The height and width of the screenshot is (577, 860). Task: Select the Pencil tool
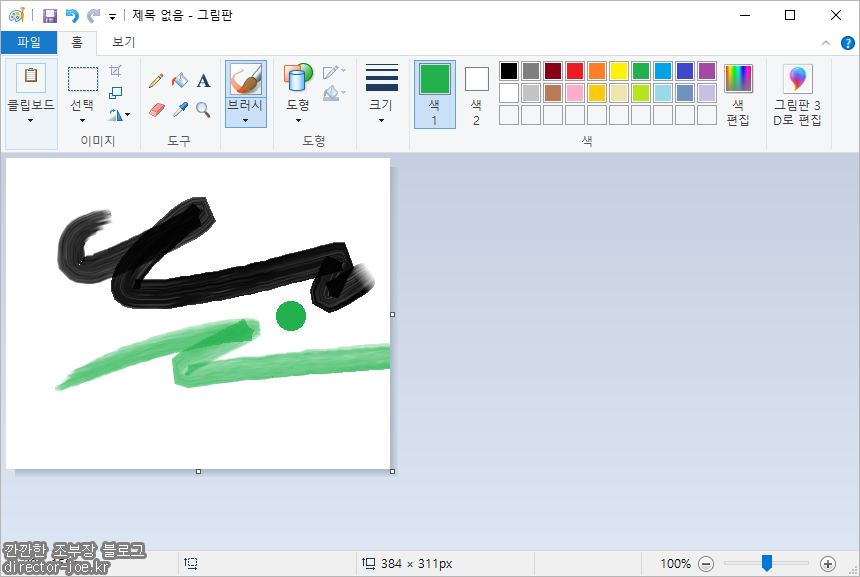[156, 81]
